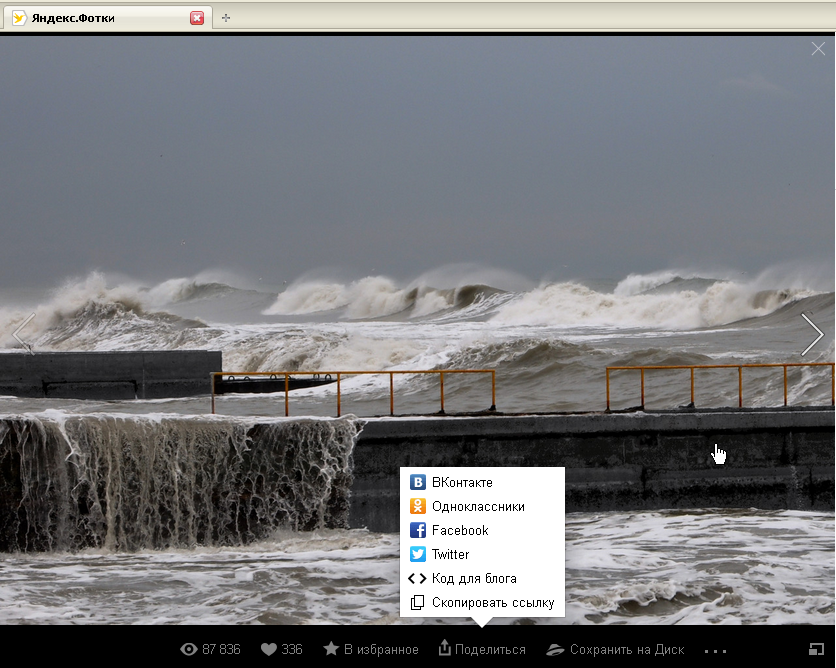
Task: Share the photo to Одноклассники
Action: click(x=477, y=506)
